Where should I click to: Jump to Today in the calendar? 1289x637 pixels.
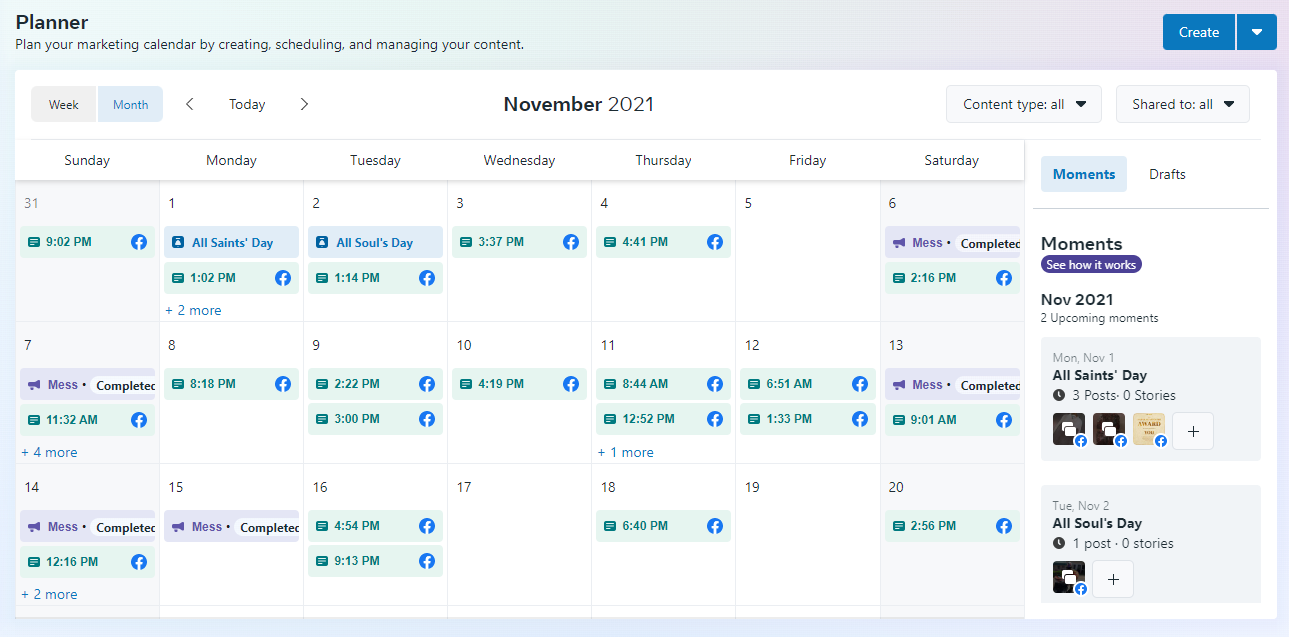click(x=247, y=104)
